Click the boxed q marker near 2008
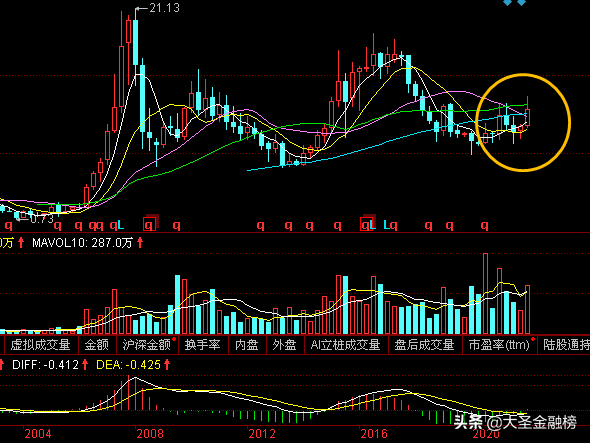Screen dimensions: 590x443 [x=150, y=225]
